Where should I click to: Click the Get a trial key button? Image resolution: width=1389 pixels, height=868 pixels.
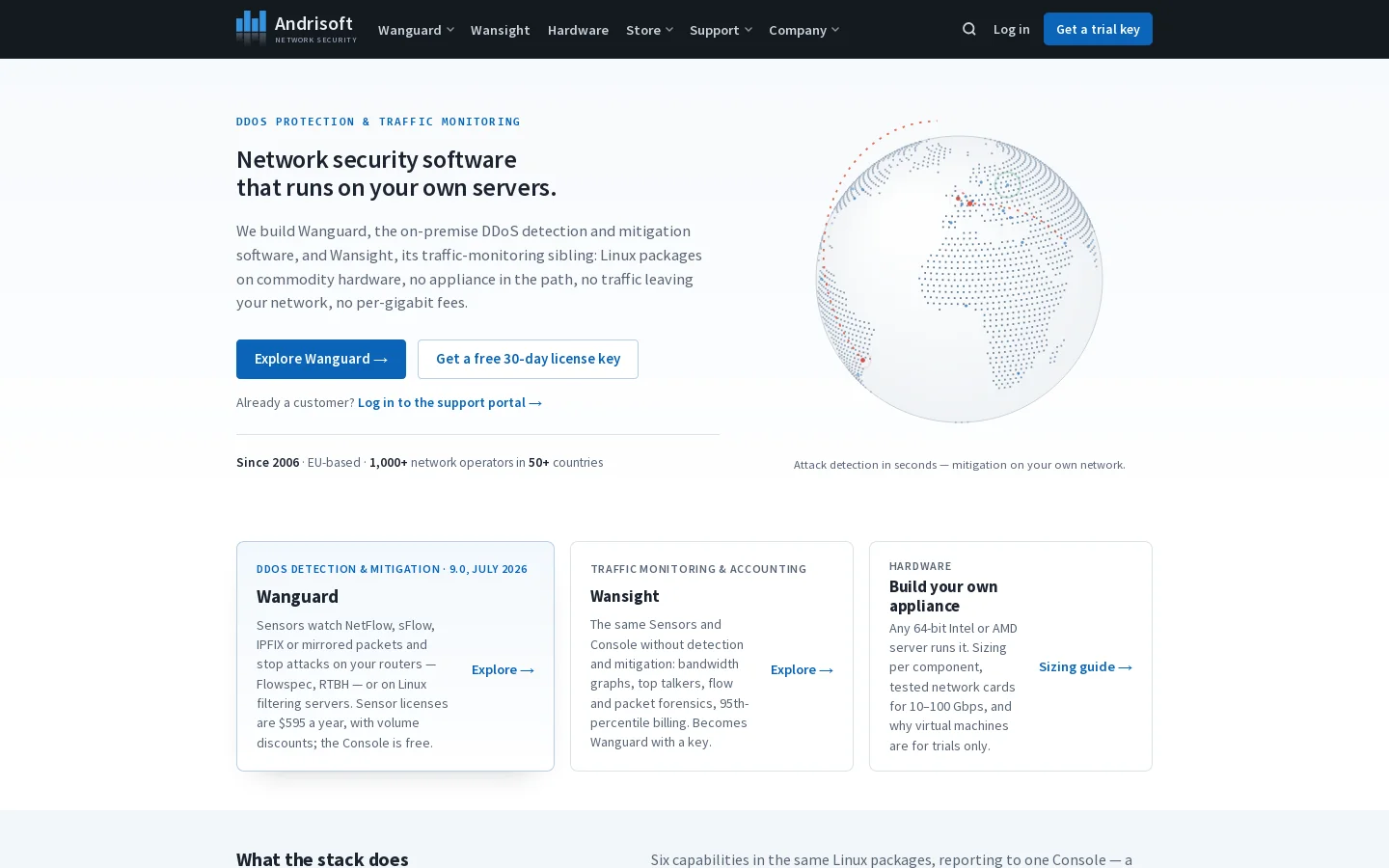click(x=1098, y=29)
